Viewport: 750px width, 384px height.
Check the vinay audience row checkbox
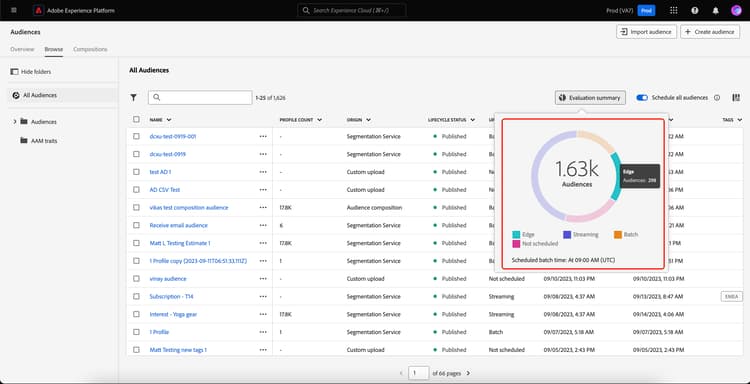(136, 279)
